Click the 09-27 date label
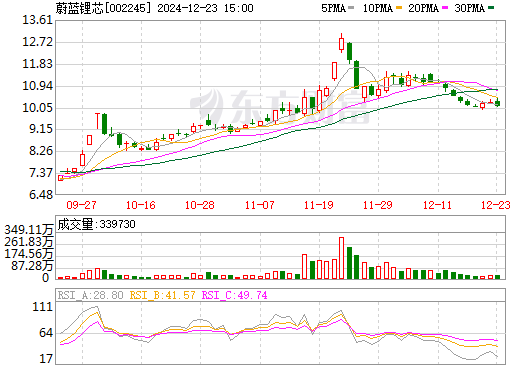 point(81,205)
